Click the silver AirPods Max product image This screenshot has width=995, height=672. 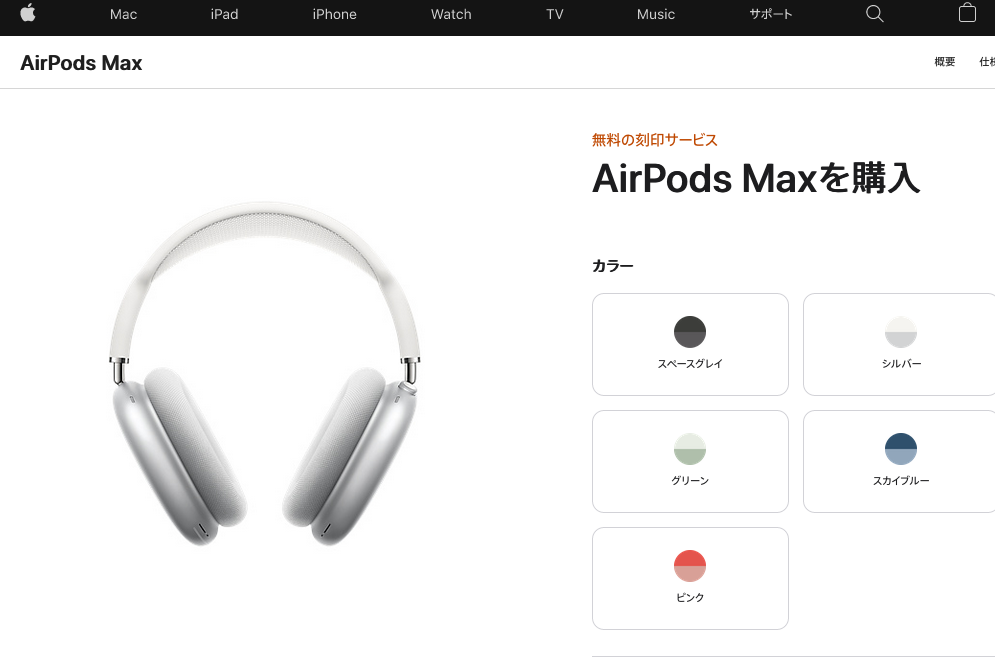click(x=265, y=374)
